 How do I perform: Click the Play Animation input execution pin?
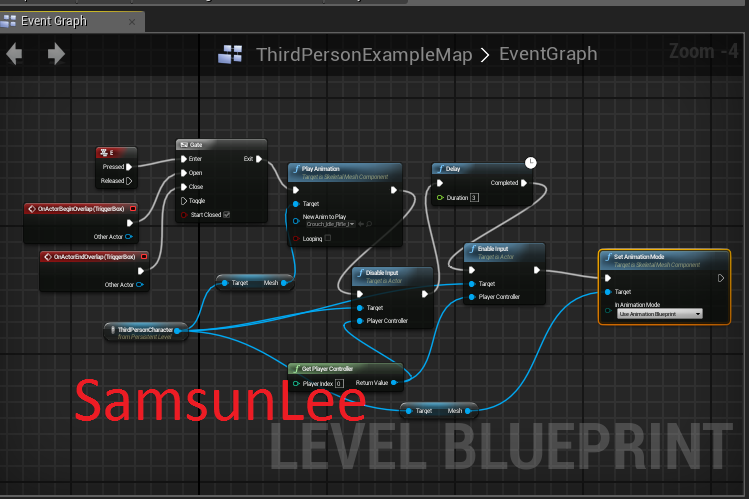[296, 190]
